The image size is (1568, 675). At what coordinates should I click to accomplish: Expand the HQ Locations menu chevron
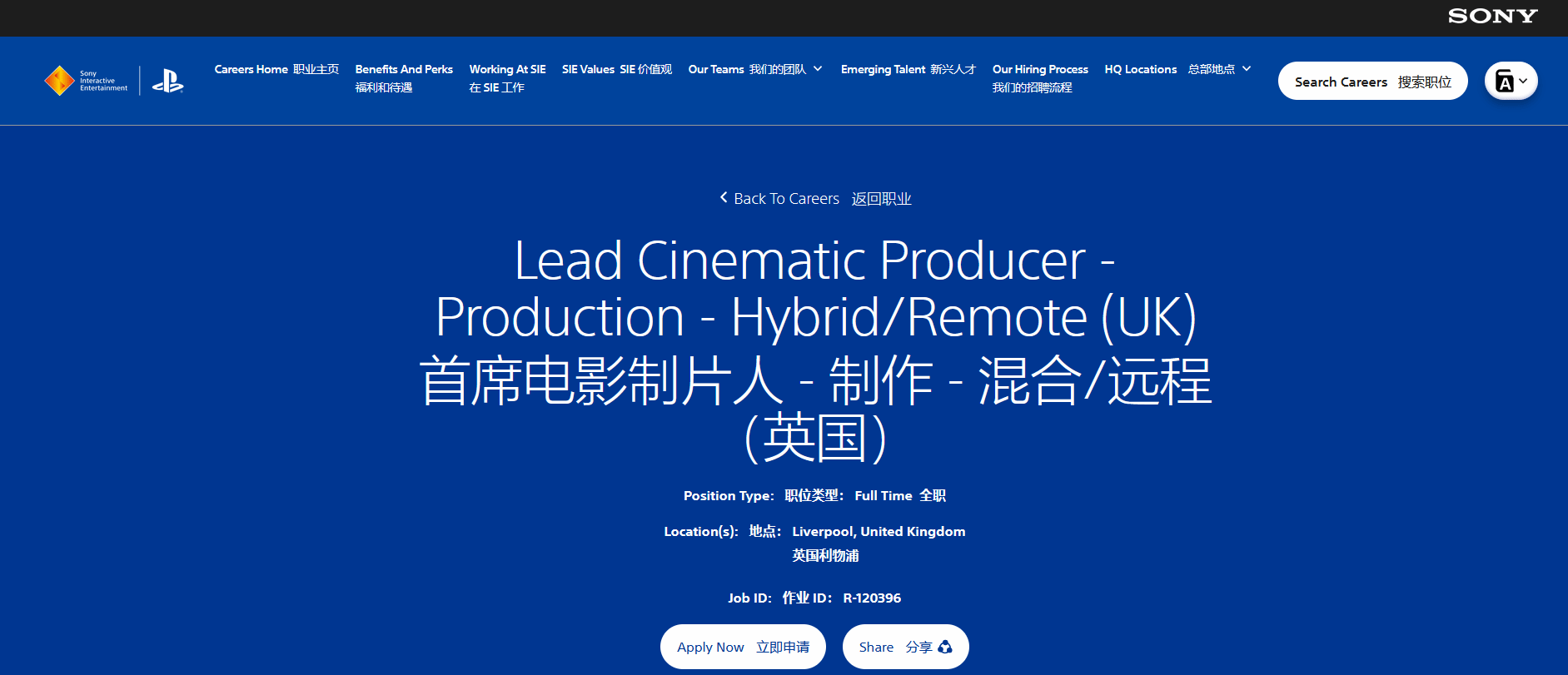tap(1247, 69)
